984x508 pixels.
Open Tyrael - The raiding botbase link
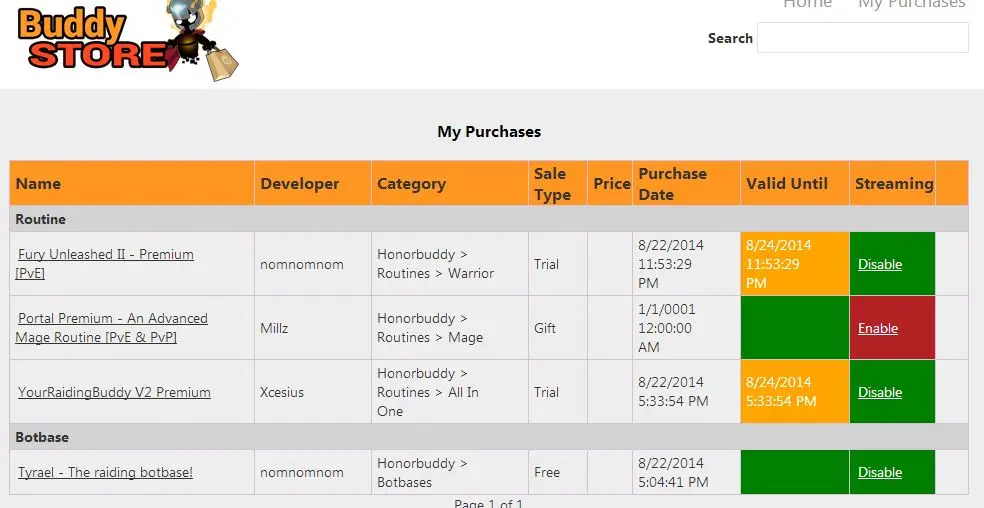click(x=105, y=472)
